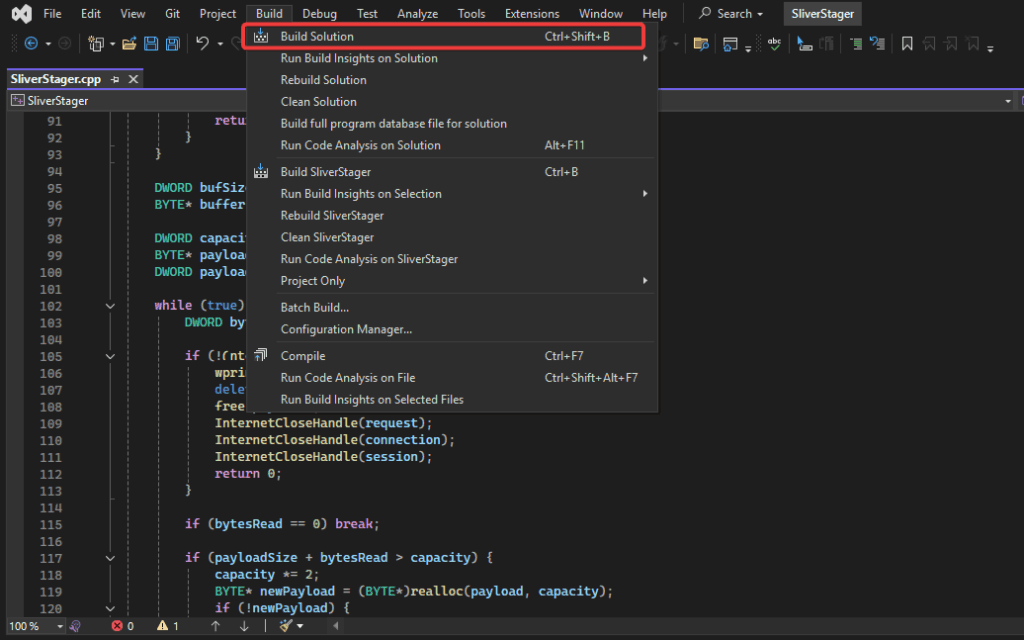This screenshot has width=1024, height=640.
Task: Click the cursor selection toolbar icon
Action: pos(805,44)
